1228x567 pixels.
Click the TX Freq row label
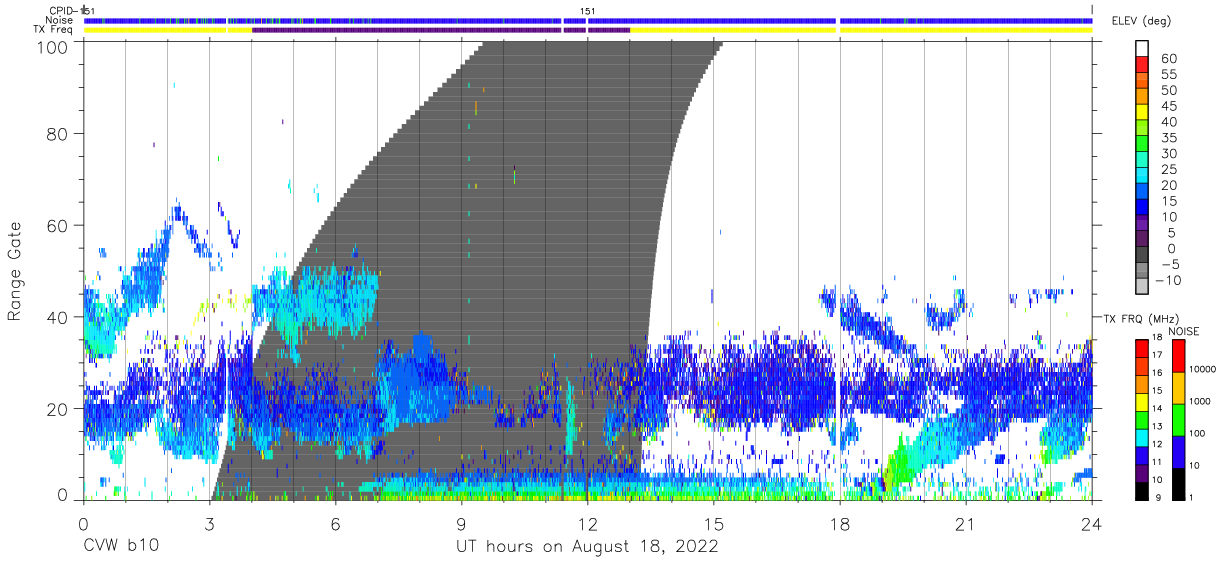tap(54, 30)
